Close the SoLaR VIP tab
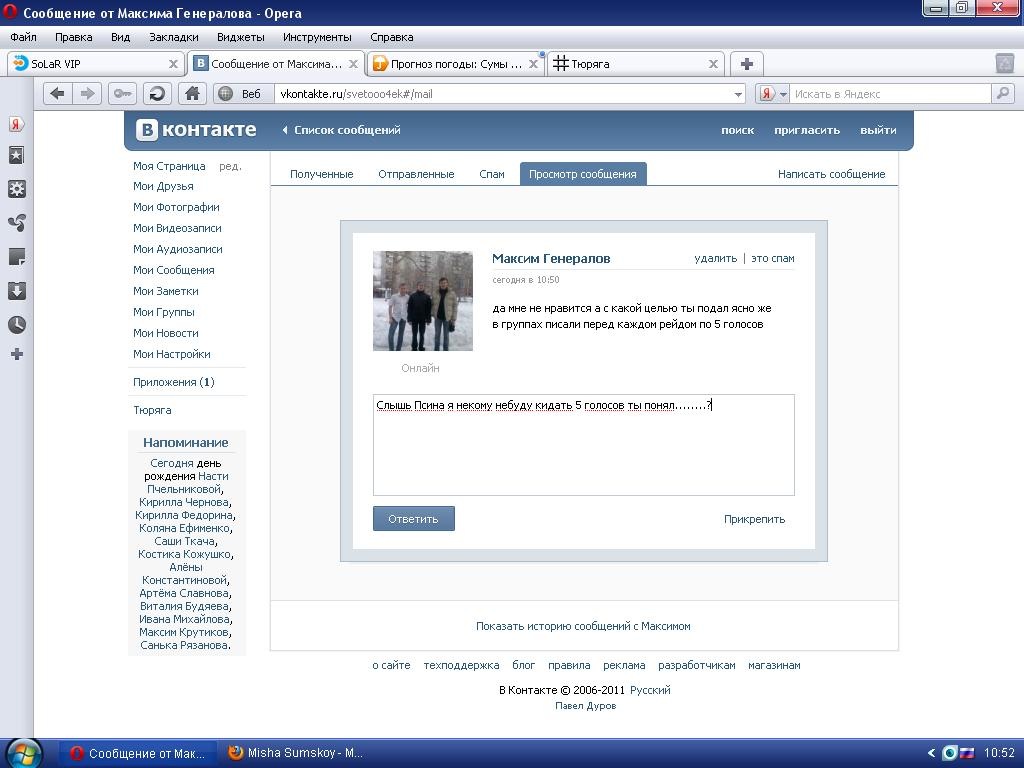The height and width of the screenshot is (768, 1024). point(173,64)
